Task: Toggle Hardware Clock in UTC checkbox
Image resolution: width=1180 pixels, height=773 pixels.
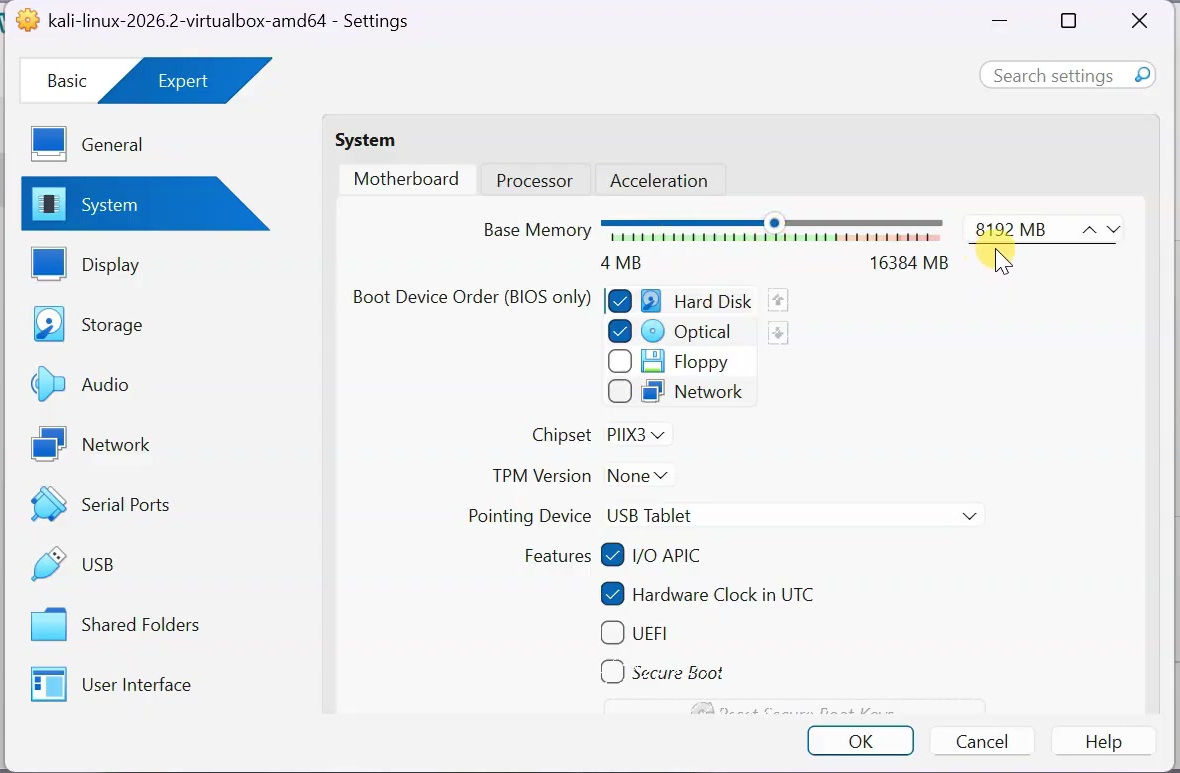Action: tap(613, 595)
